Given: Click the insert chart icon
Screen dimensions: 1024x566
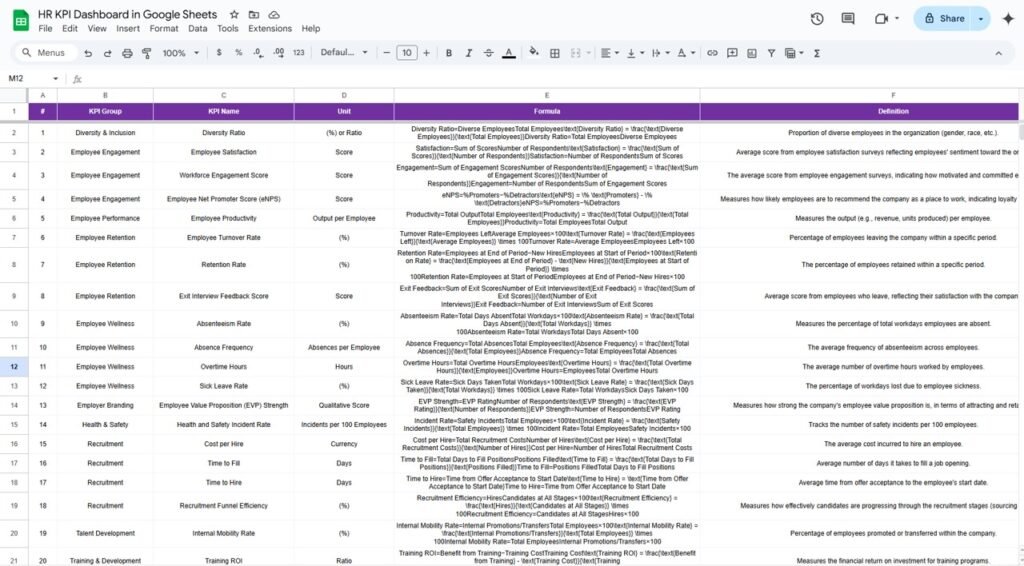Looking at the screenshot, I should coord(752,53).
